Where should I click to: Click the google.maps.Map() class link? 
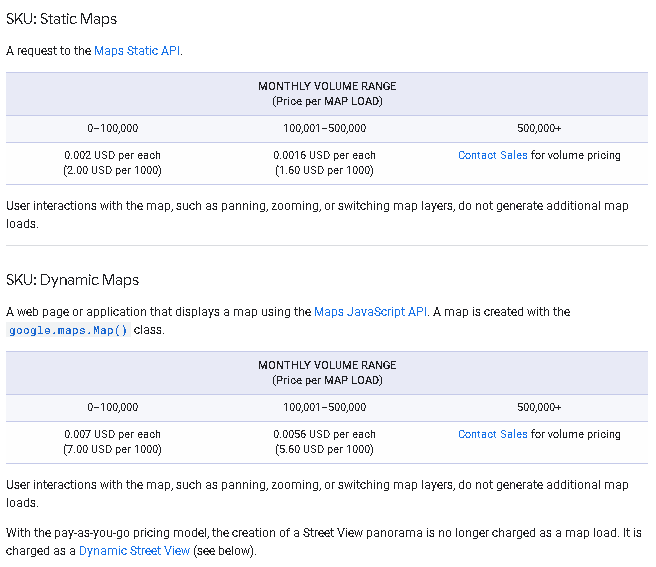pyautogui.click(x=68, y=330)
